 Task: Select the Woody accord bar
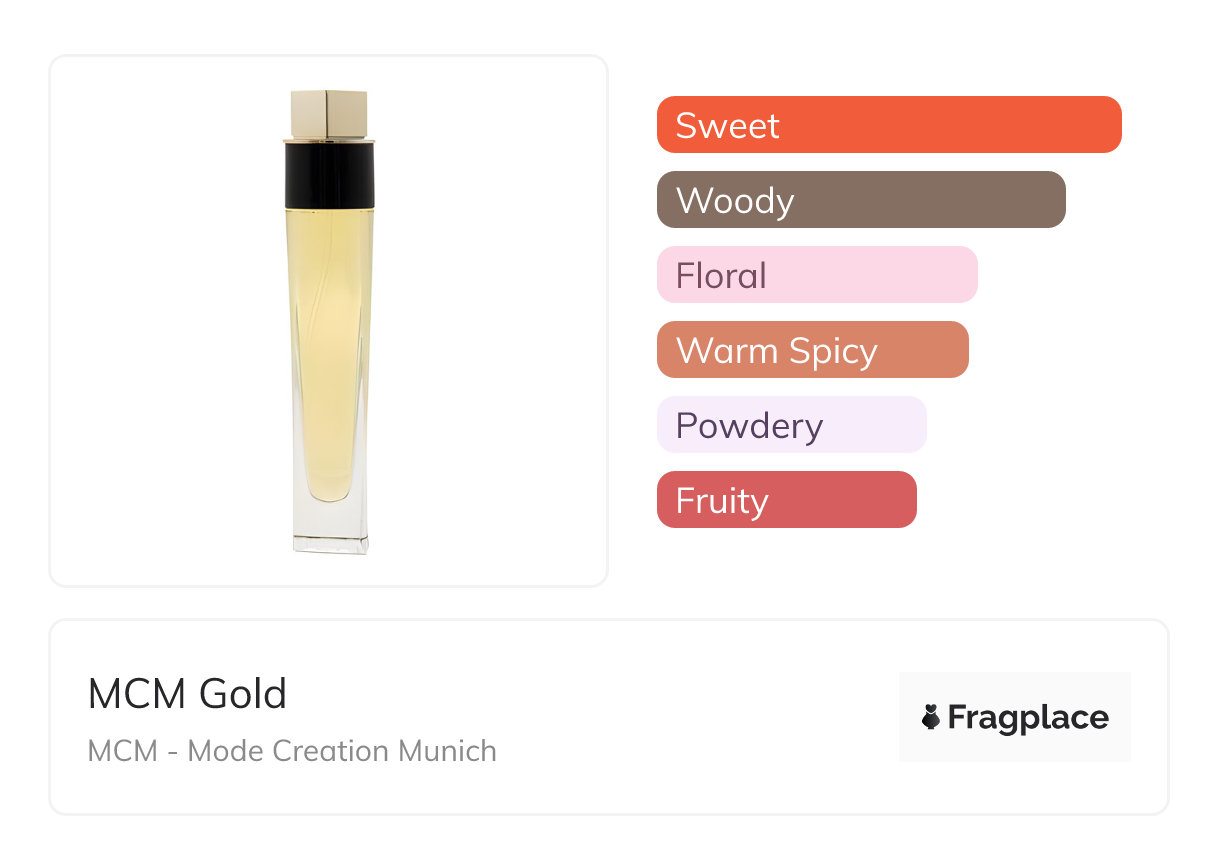[861, 200]
